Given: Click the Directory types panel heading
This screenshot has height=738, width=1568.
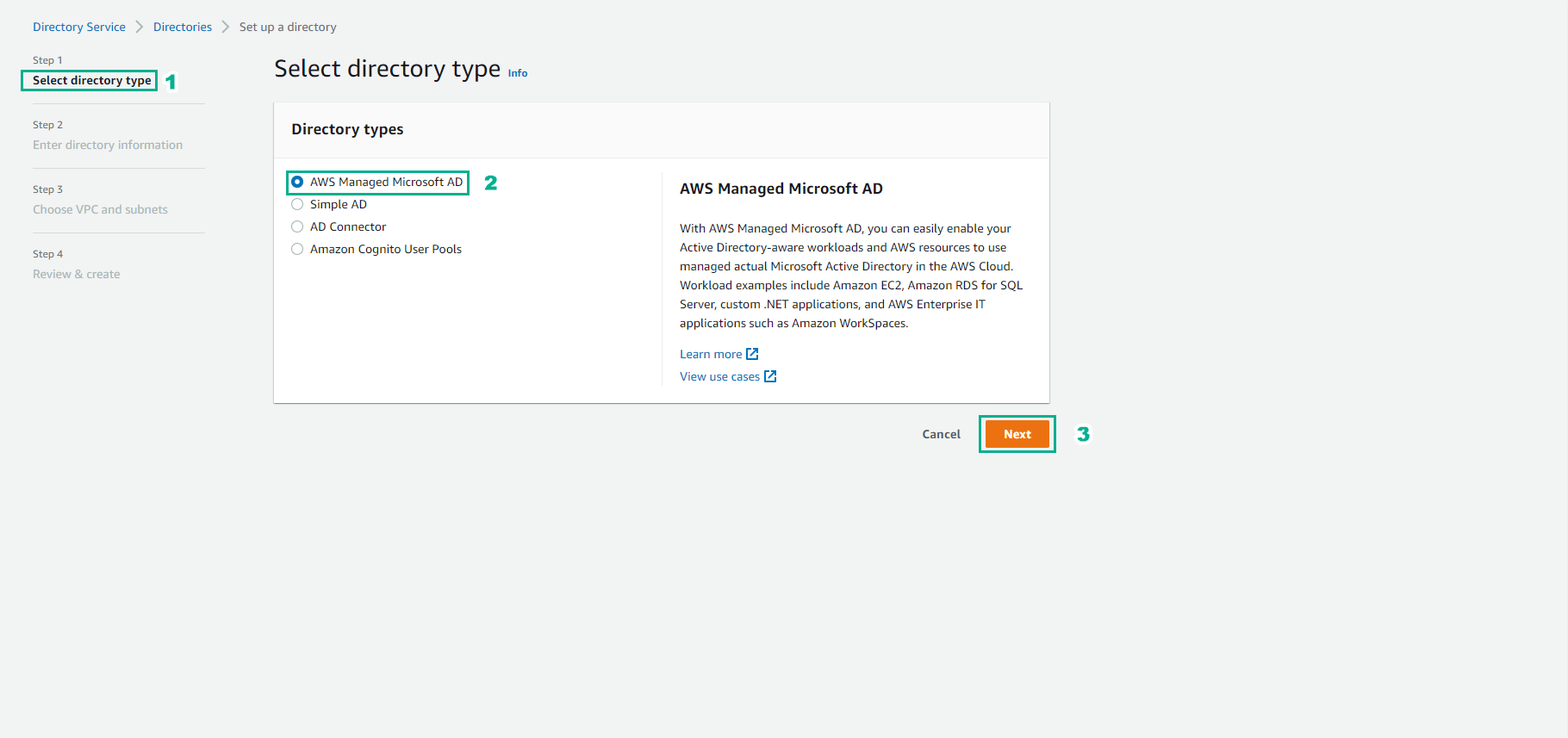Looking at the screenshot, I should 347,129.
